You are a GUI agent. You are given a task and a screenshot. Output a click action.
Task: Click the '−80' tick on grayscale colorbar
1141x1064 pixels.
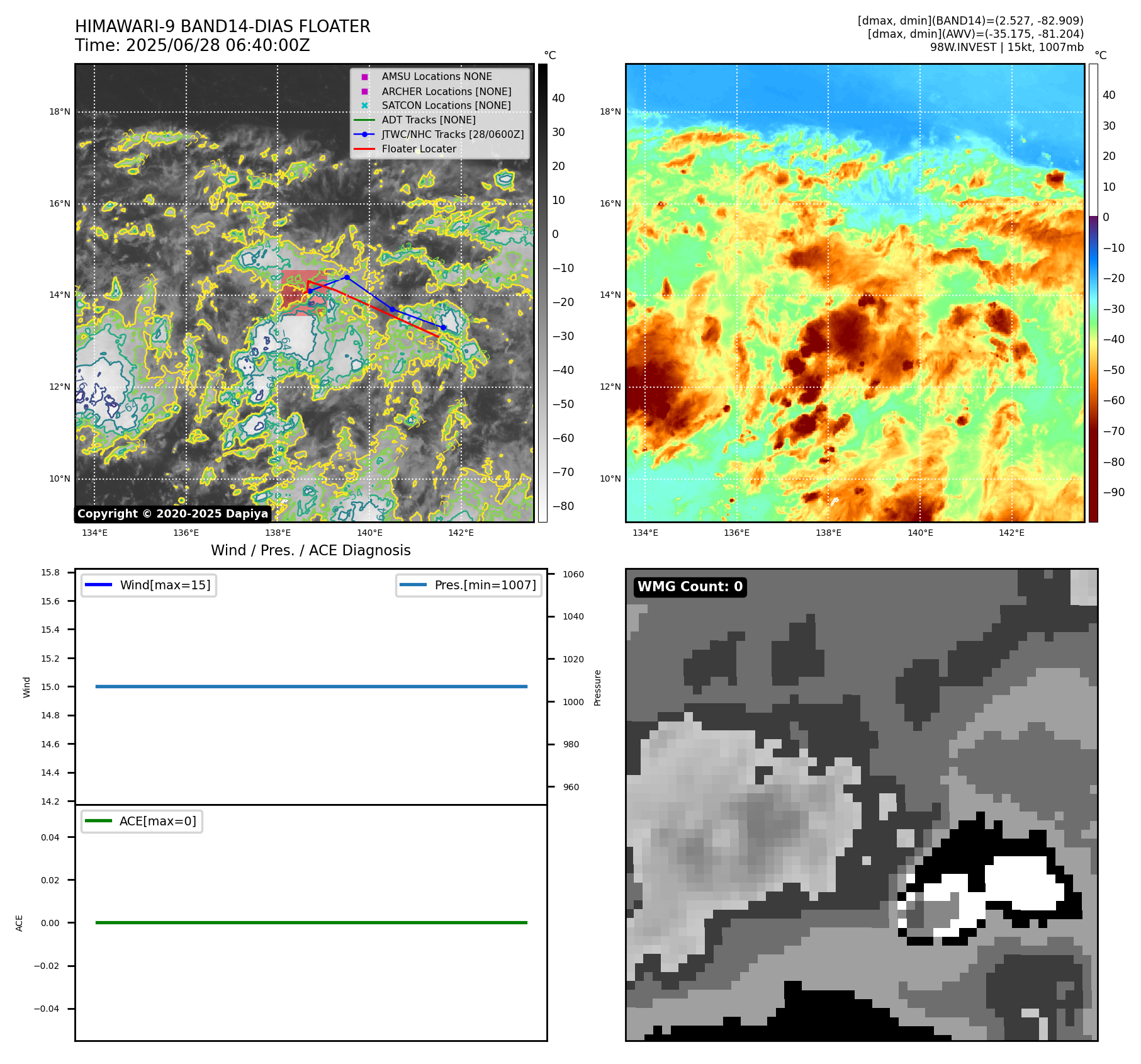coord(563,506)
